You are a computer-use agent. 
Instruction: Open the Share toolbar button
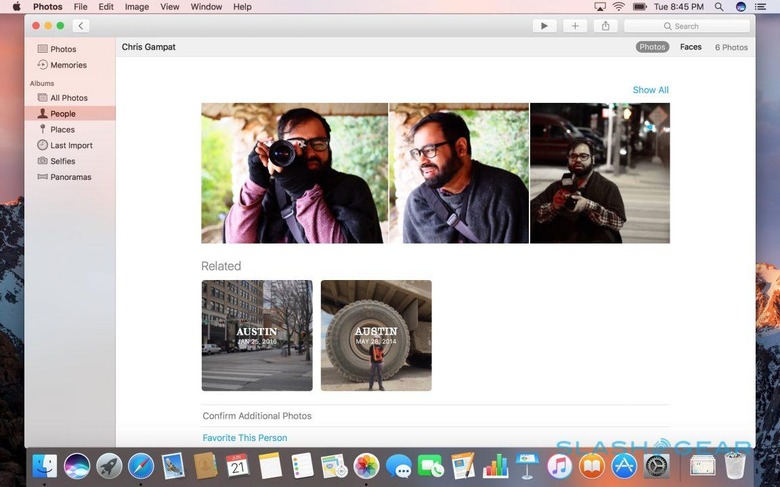click(604, 26)
